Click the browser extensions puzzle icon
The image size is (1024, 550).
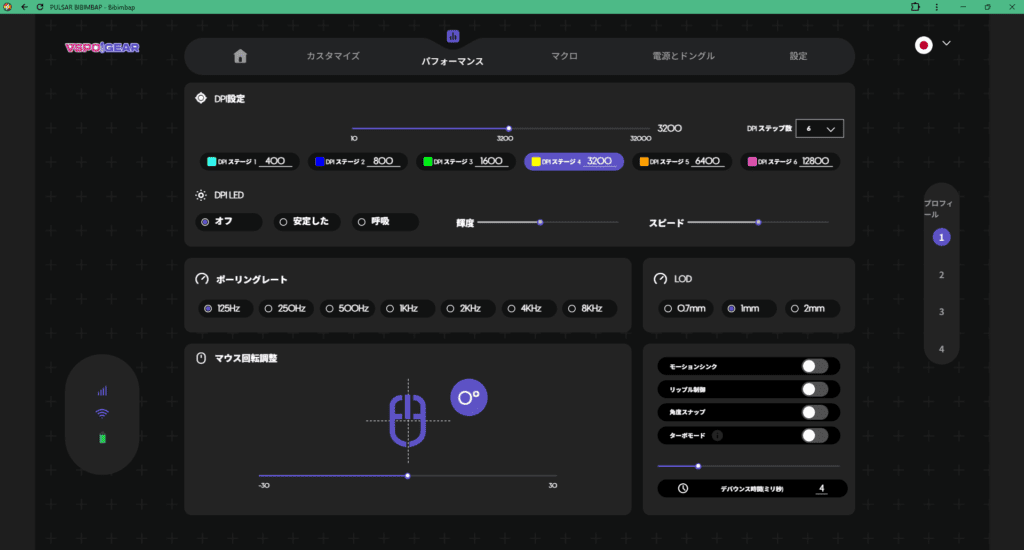click(x=914, y=6)
